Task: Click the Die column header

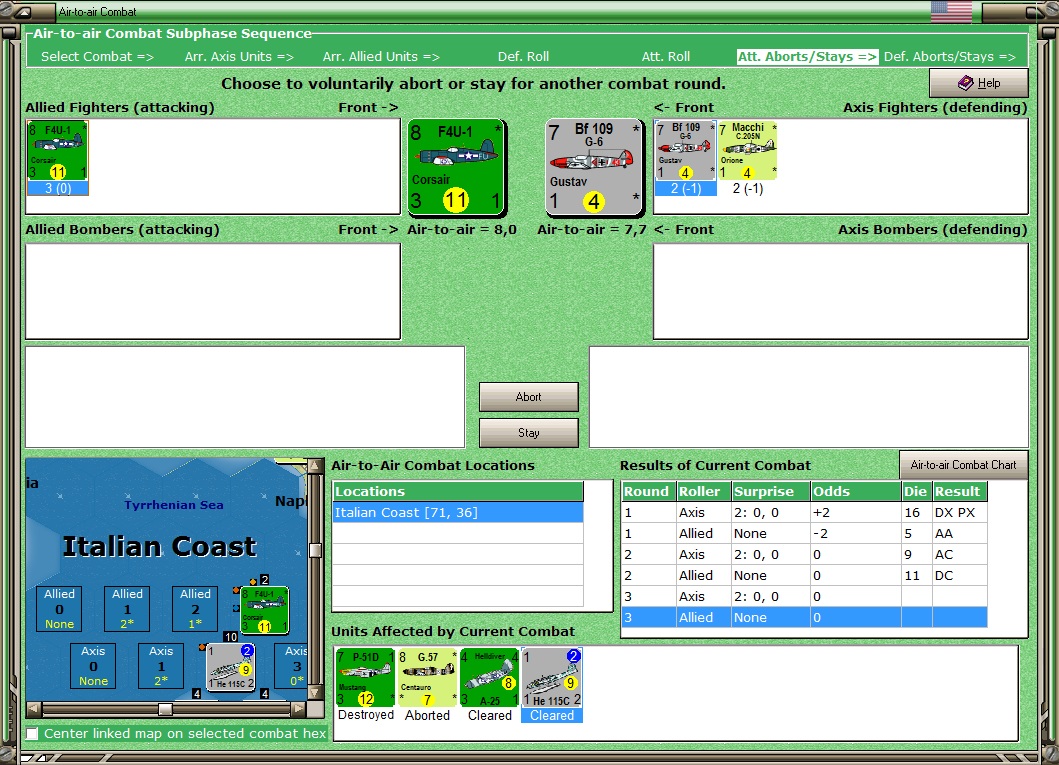Action: (916, 492)
